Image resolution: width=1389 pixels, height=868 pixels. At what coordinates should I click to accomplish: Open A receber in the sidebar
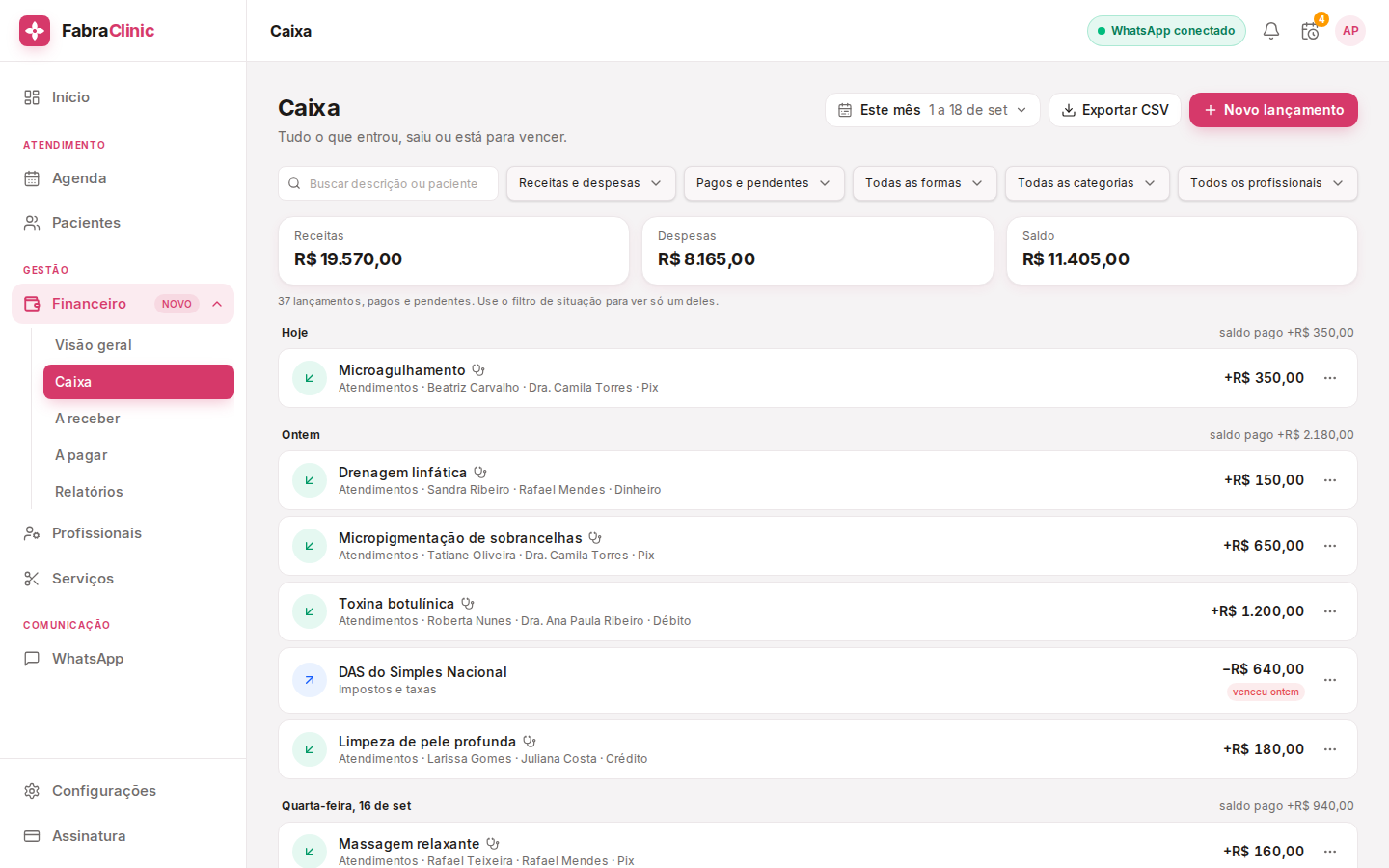click(139, 419)
